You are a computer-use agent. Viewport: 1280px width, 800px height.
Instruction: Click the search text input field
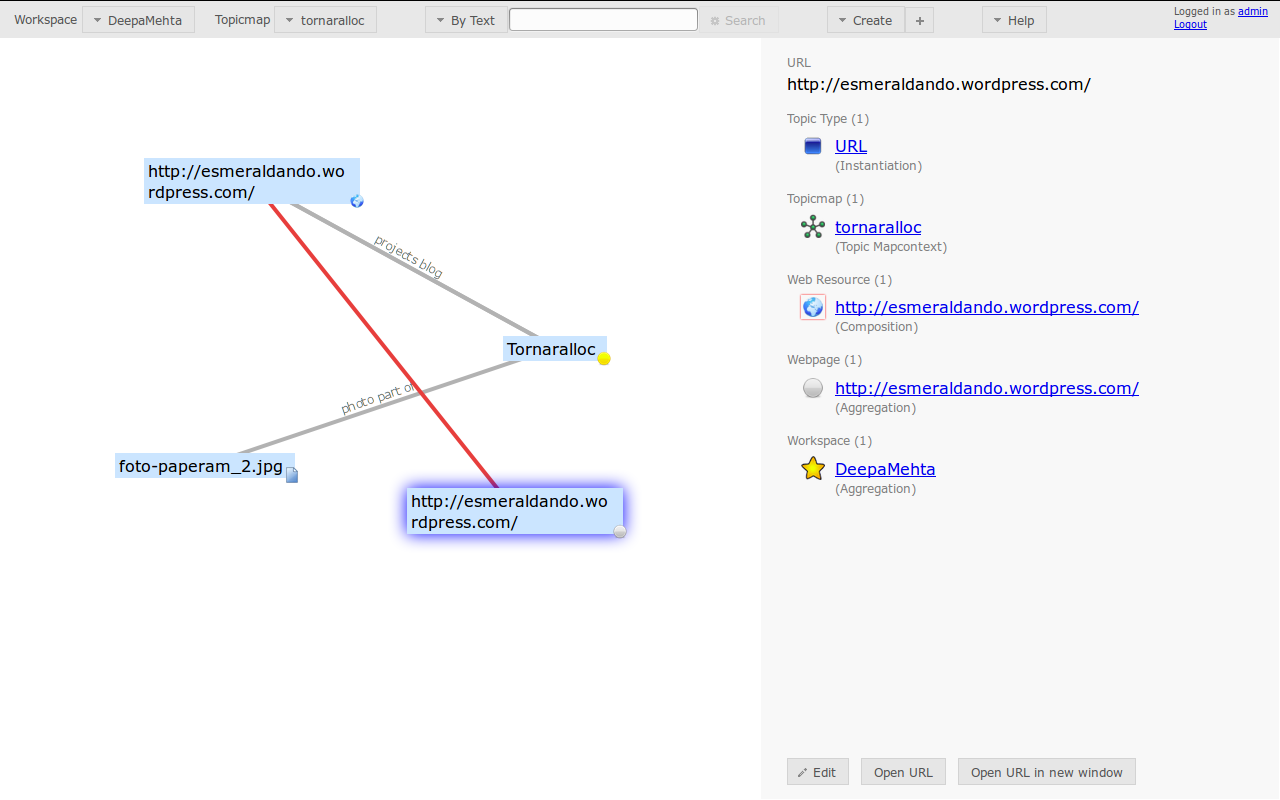point(603,19)
